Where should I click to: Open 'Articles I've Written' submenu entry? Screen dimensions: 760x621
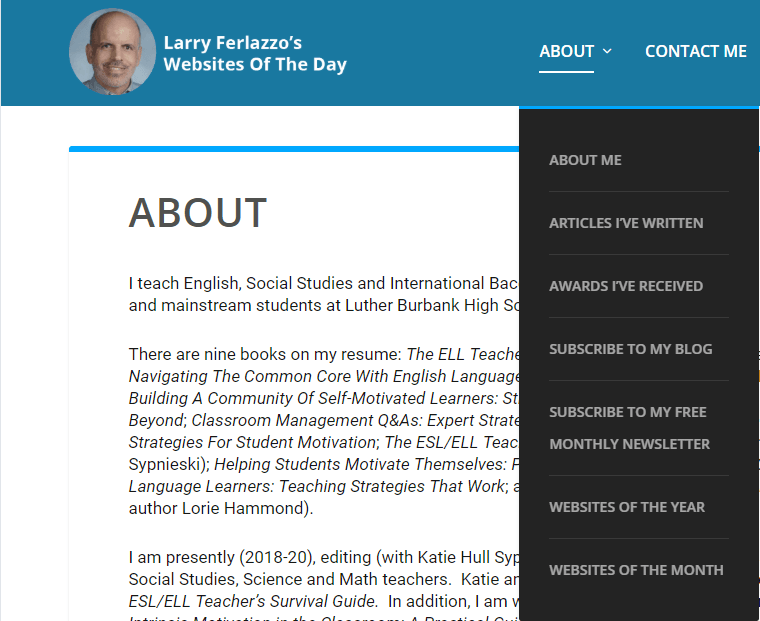(626, 223)
